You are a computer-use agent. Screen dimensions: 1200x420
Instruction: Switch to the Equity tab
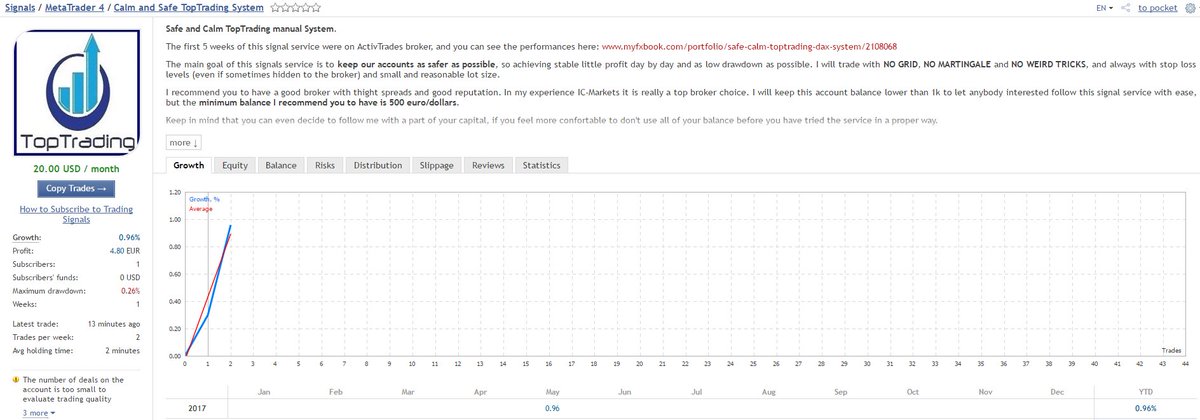(235, 165)
